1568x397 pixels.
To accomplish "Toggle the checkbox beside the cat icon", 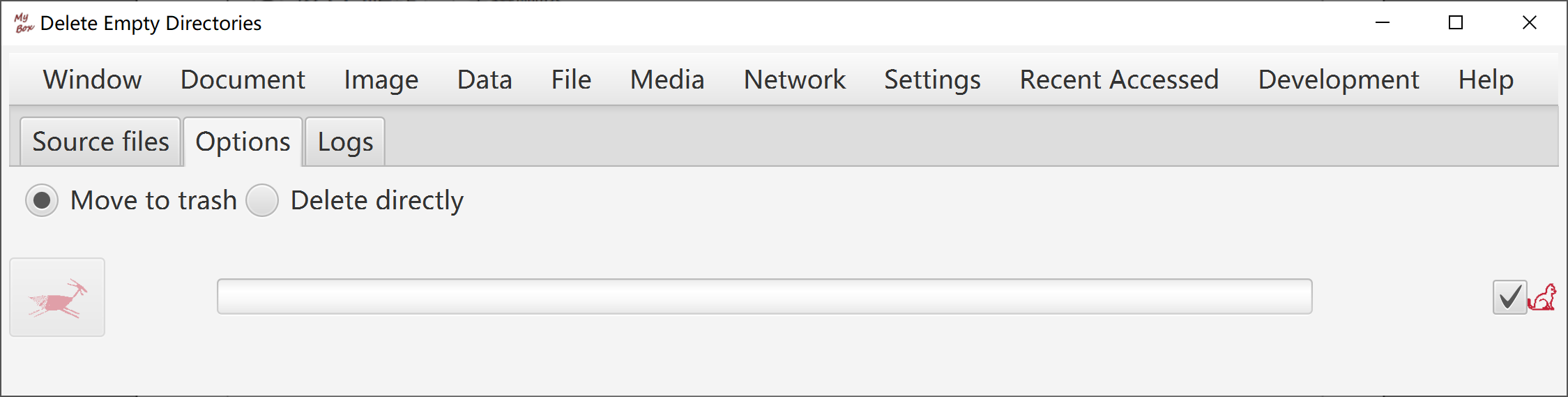I will coord(1509,298).
